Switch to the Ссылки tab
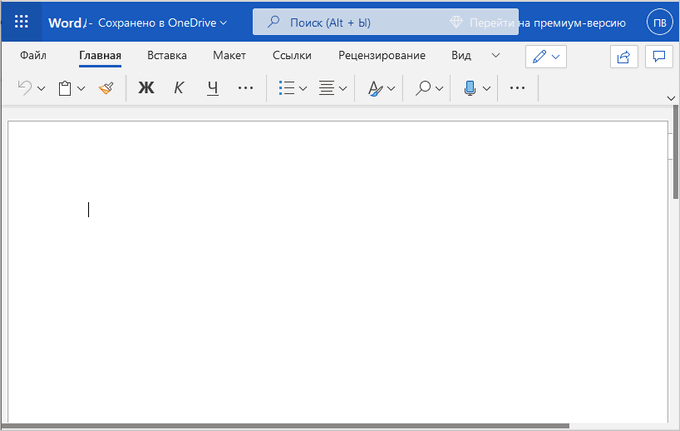 [x=292, y=56]
